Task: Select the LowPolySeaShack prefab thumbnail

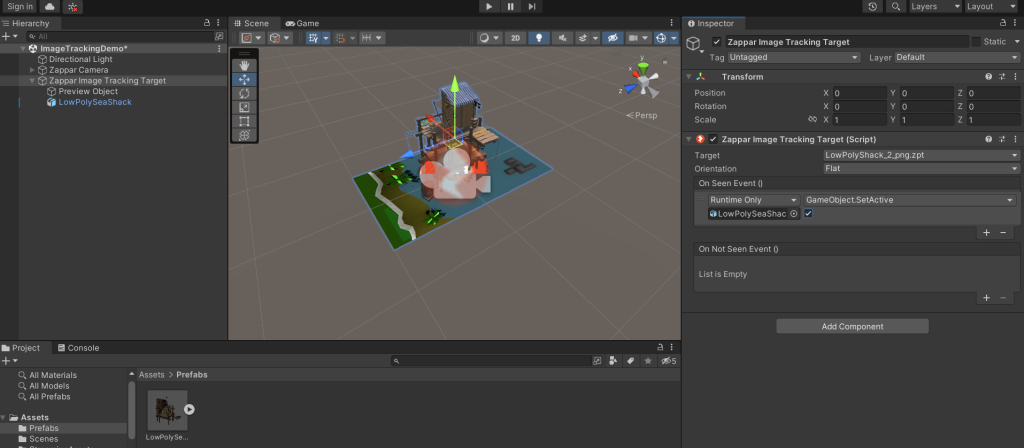Action: pos(167,410)
